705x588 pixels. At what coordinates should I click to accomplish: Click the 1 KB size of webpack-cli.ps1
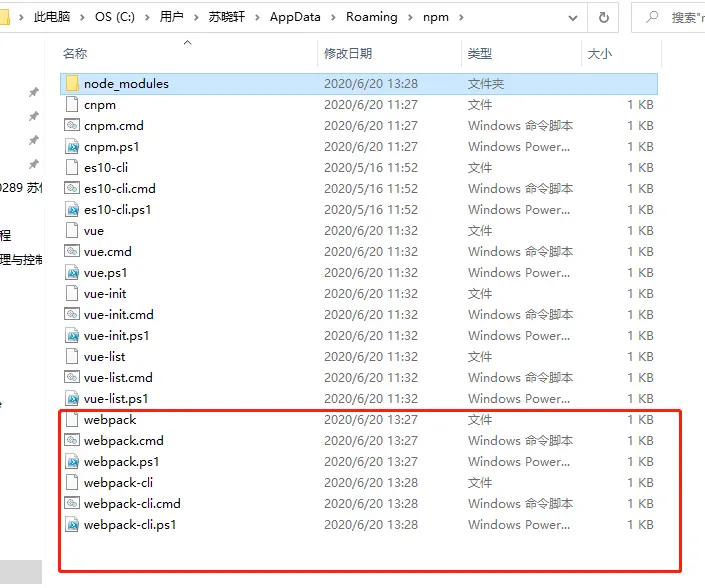640,525
